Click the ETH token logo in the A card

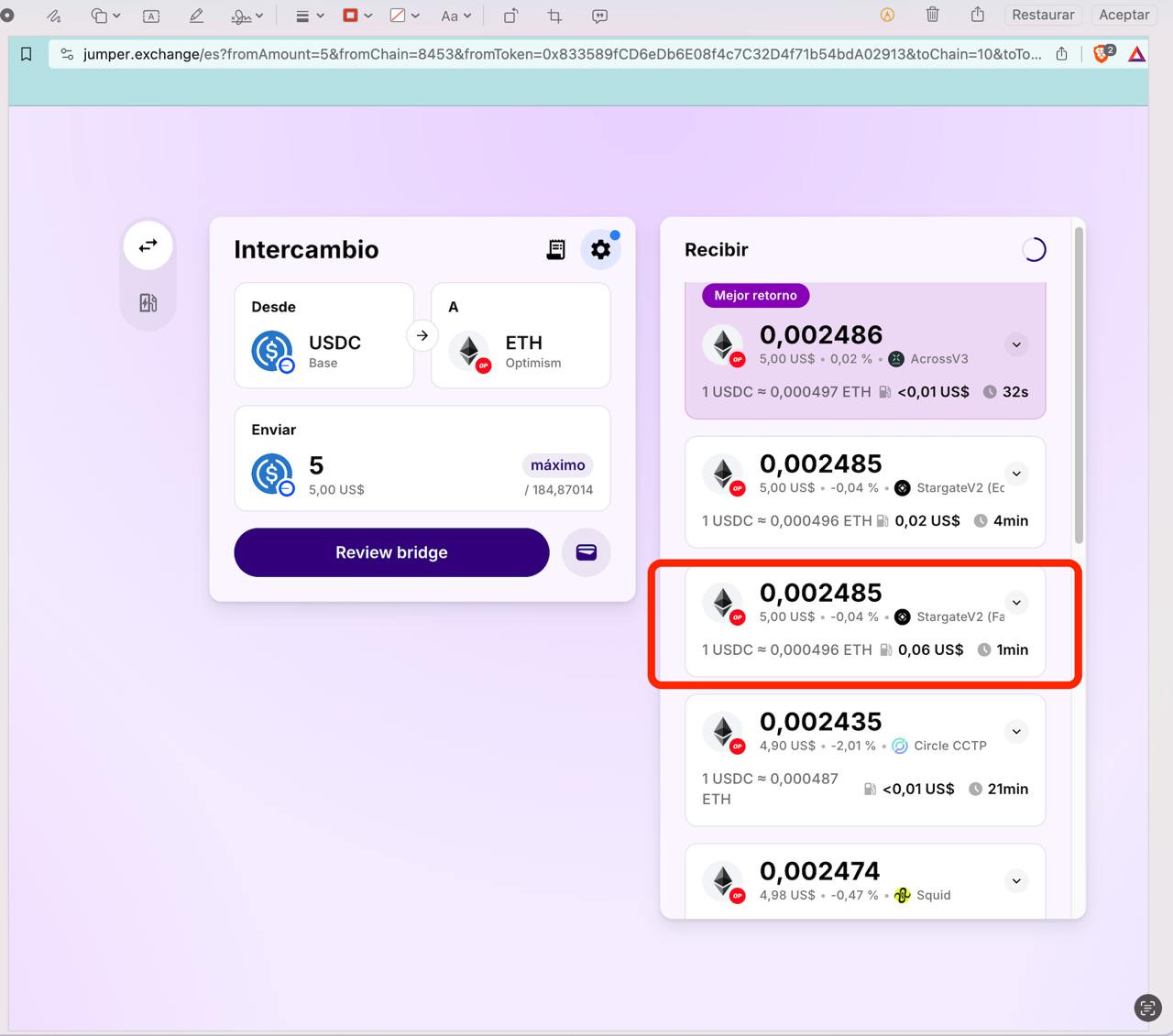point(469,351)
